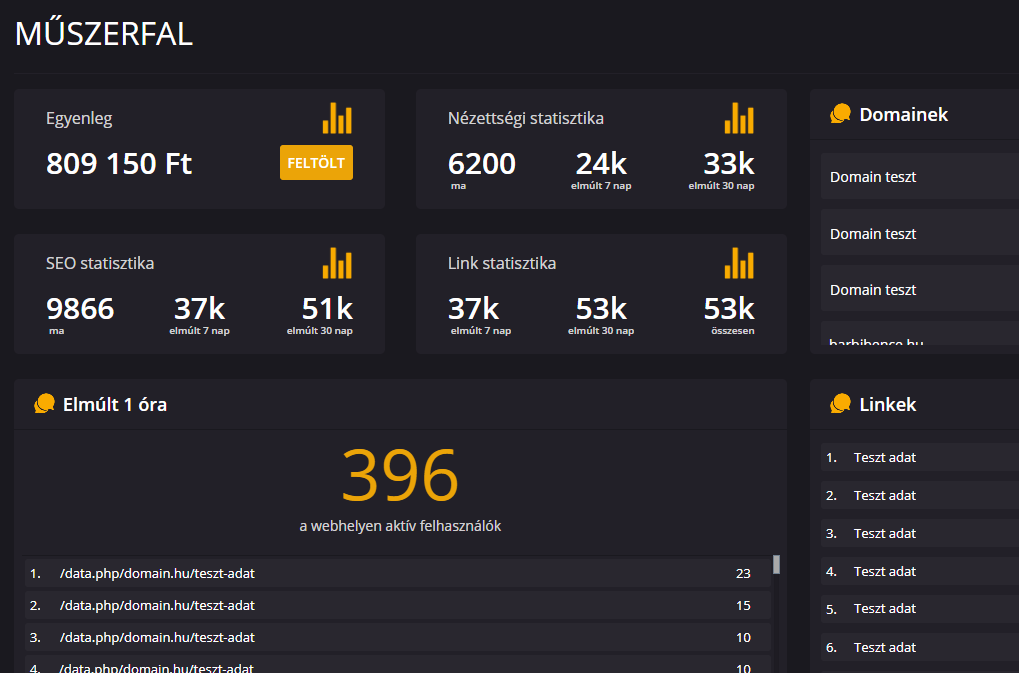Click the 6200 value labeled ma

tap(482, 164)
